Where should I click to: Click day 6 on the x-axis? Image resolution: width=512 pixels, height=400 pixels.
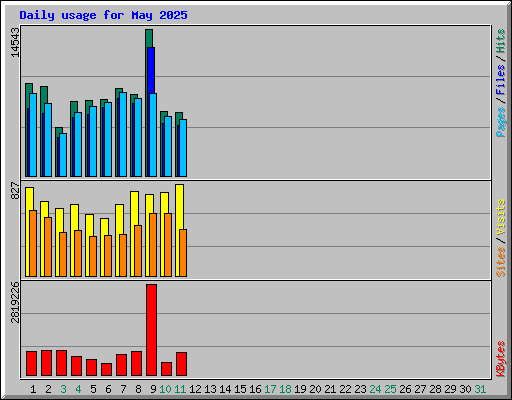[108, 389]
